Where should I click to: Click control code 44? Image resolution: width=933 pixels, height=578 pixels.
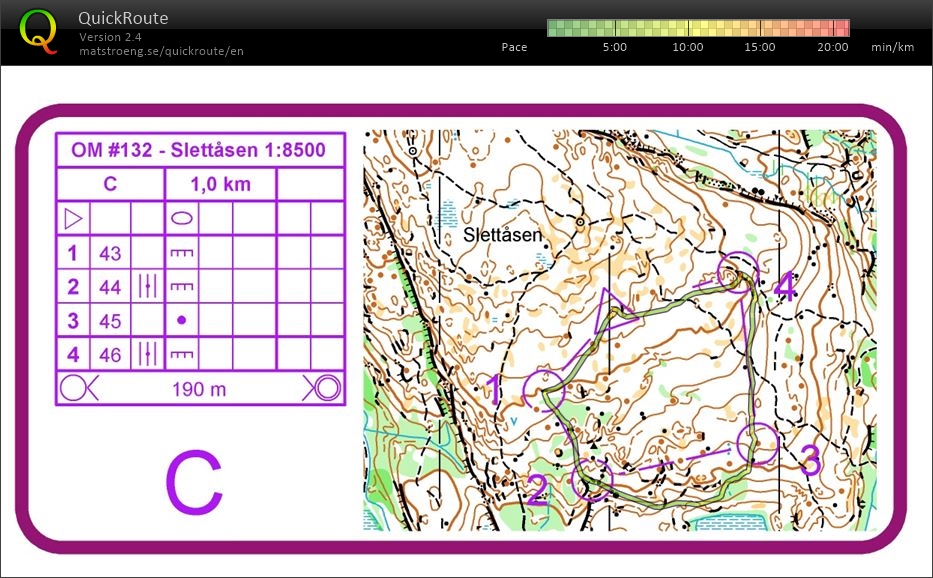tap(110, 288)
